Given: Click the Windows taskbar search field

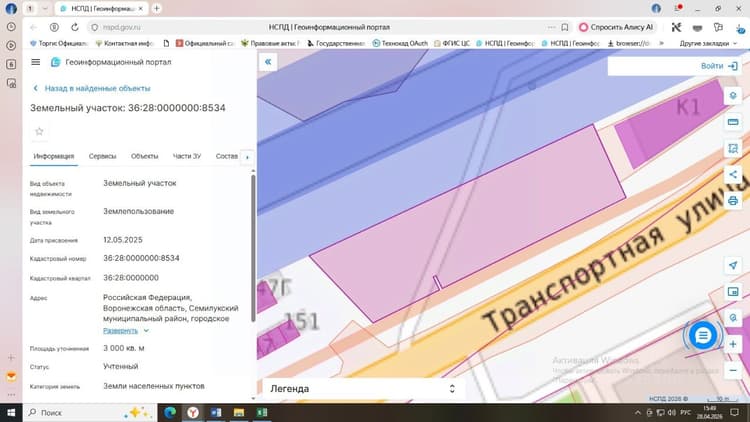Looking at the screenshot, I should [89, 412].
